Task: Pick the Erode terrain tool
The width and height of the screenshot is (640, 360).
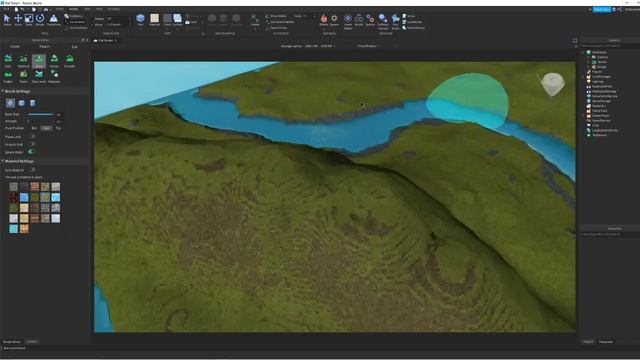Action: 54,61
